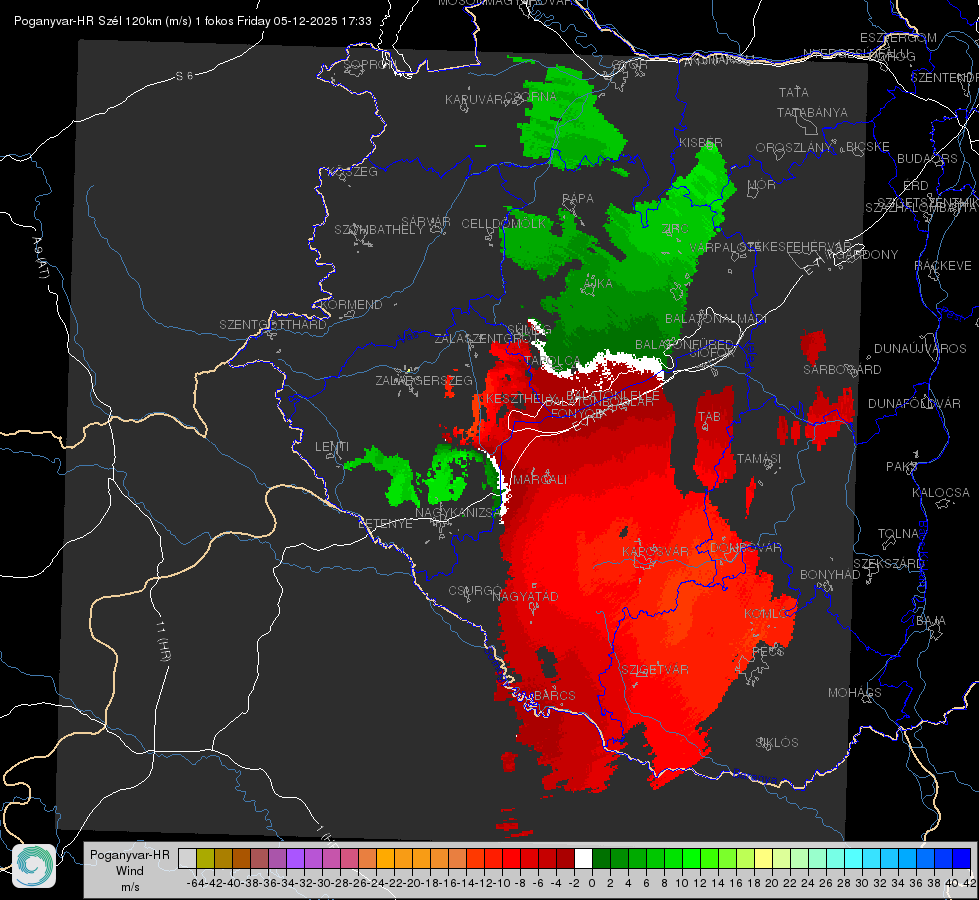Click the KISBER city label
Image resolution: width=979 pixels, height=900 pixels.
(x=701, y=142)
